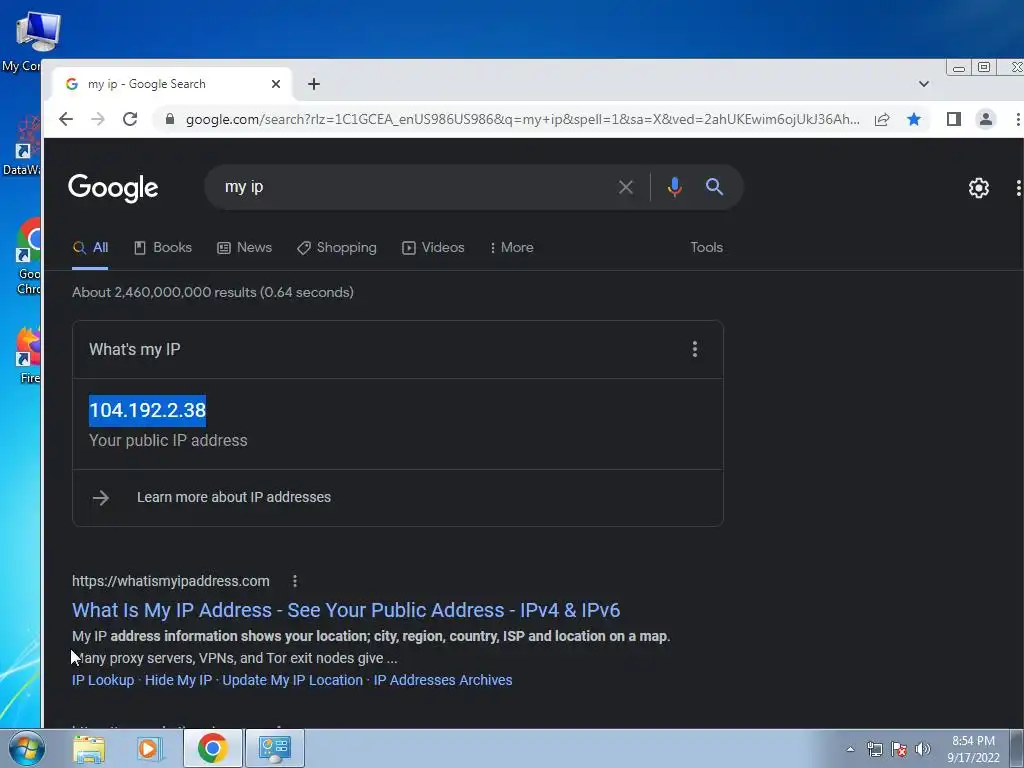1024x768 pixels.
Task: Open Update My IP Location sitelink
Action: tap(293, 680)
